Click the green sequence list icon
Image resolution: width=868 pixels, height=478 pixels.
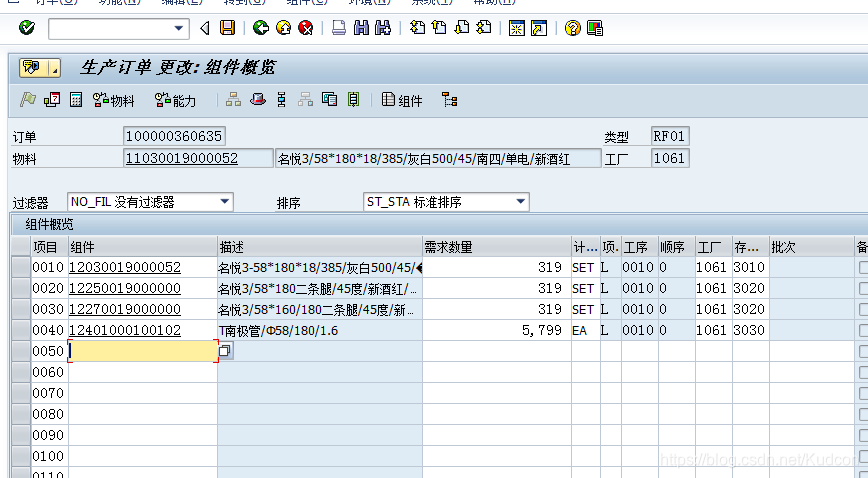pos(353,100)
